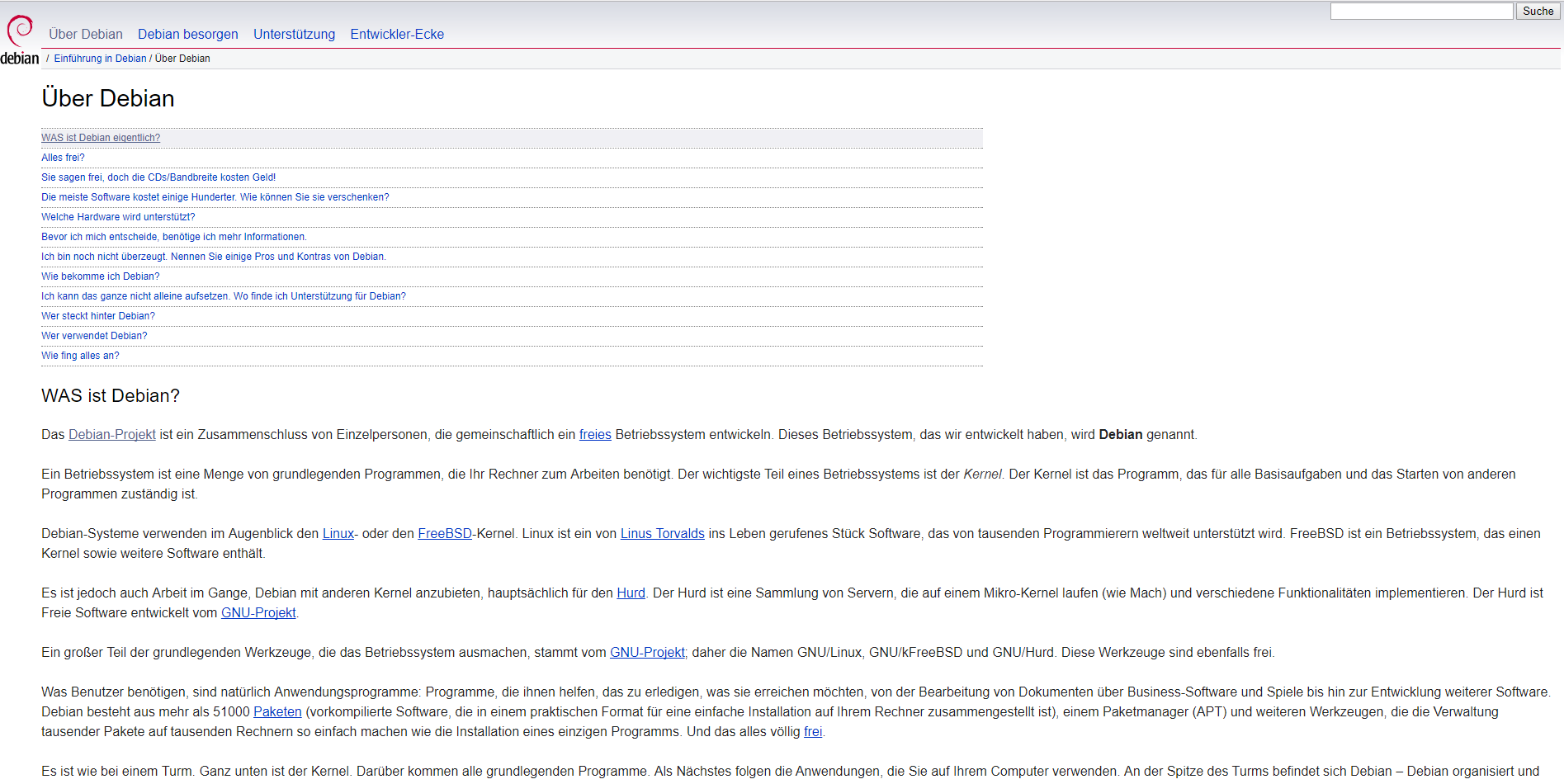1564x784 pixels.
Task: Click the 'Über Debian' page heading
Action: click(x=108, y=98)
